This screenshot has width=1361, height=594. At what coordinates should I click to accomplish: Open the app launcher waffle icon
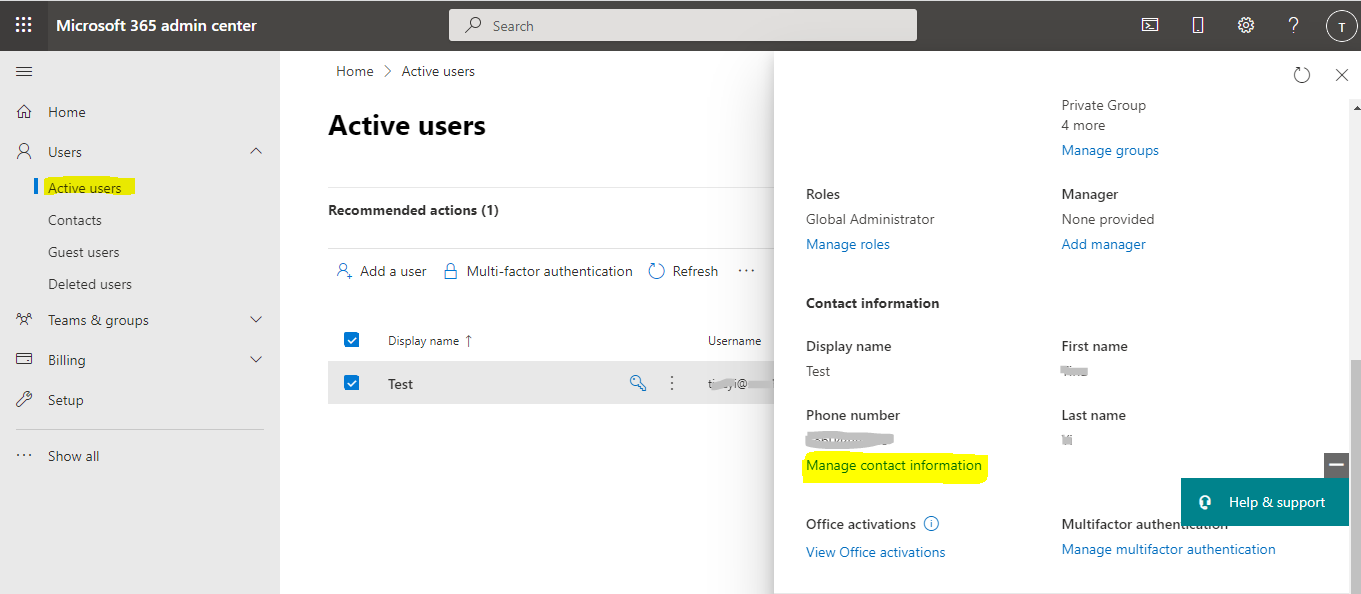click(23, 24)
